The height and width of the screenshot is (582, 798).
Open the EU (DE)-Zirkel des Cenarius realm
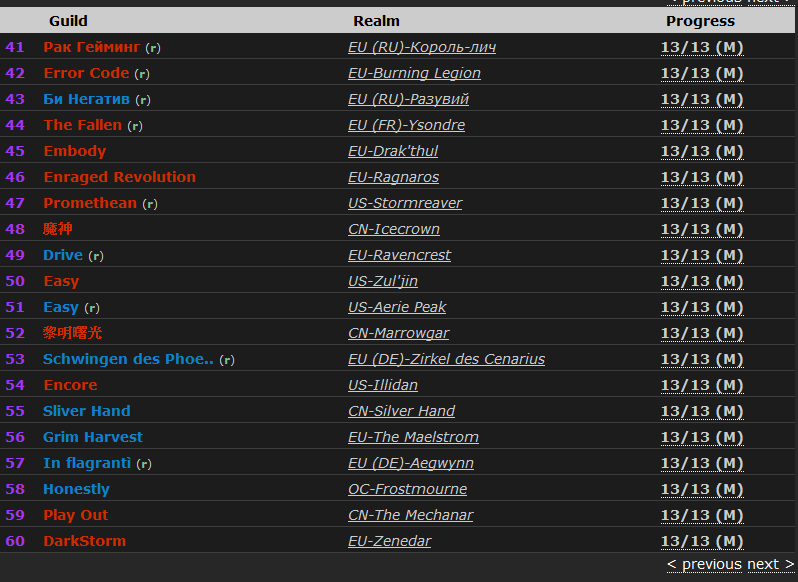click(446, 359)
